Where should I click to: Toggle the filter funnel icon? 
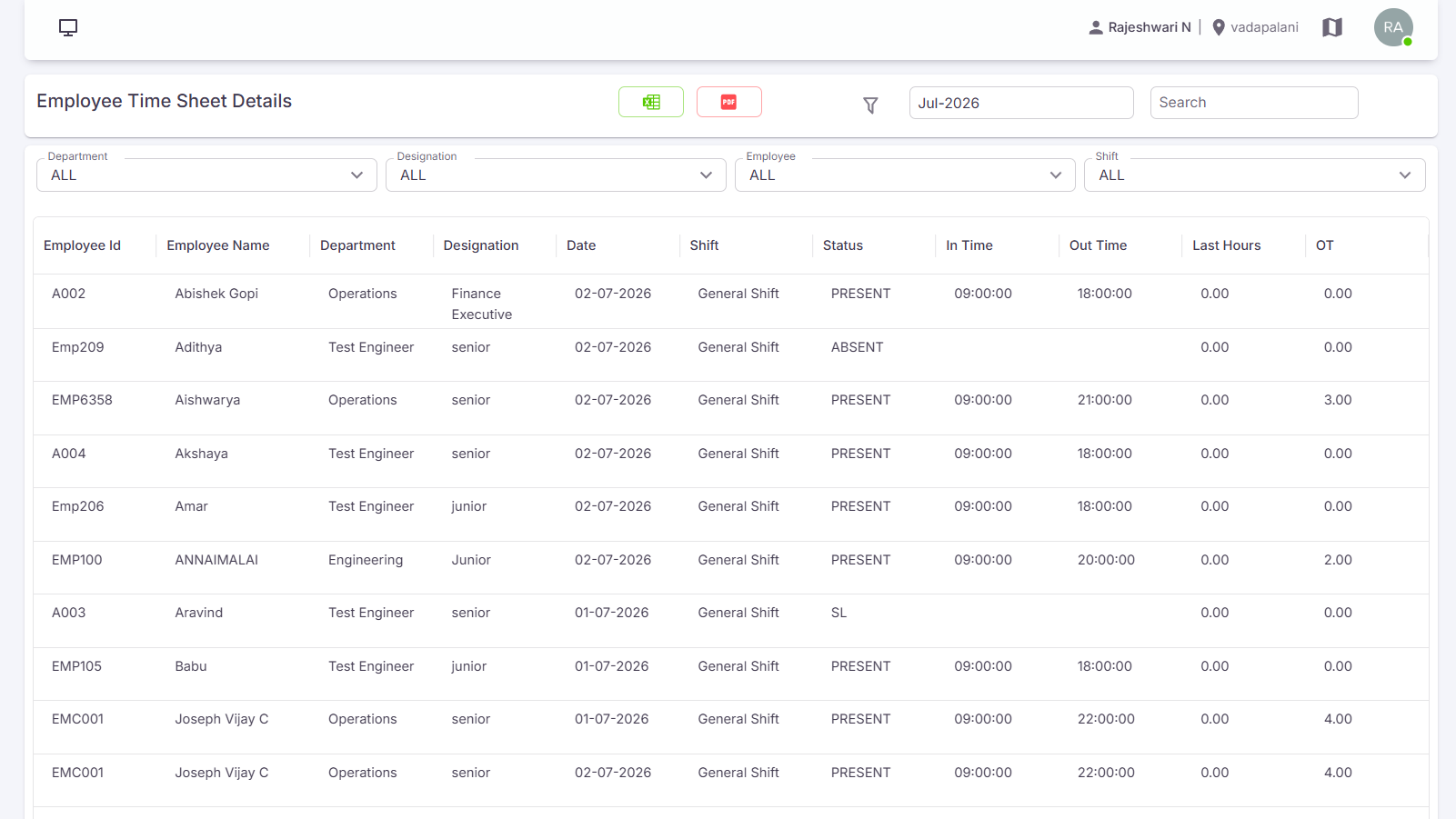pyautogui.click(x=870, y=105)
